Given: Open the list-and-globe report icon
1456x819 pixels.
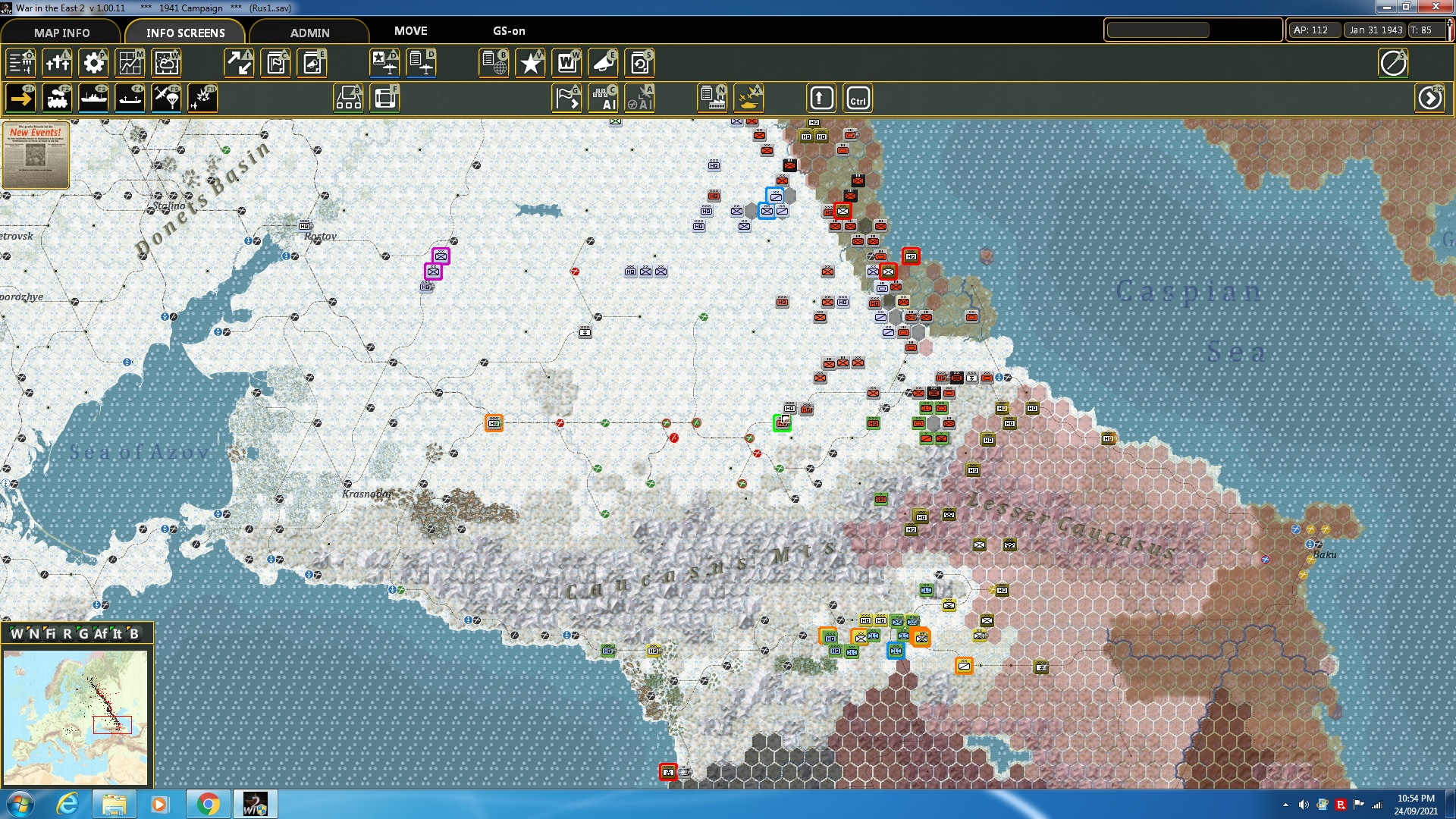Looking at the screenshot, I should point(494,63).
